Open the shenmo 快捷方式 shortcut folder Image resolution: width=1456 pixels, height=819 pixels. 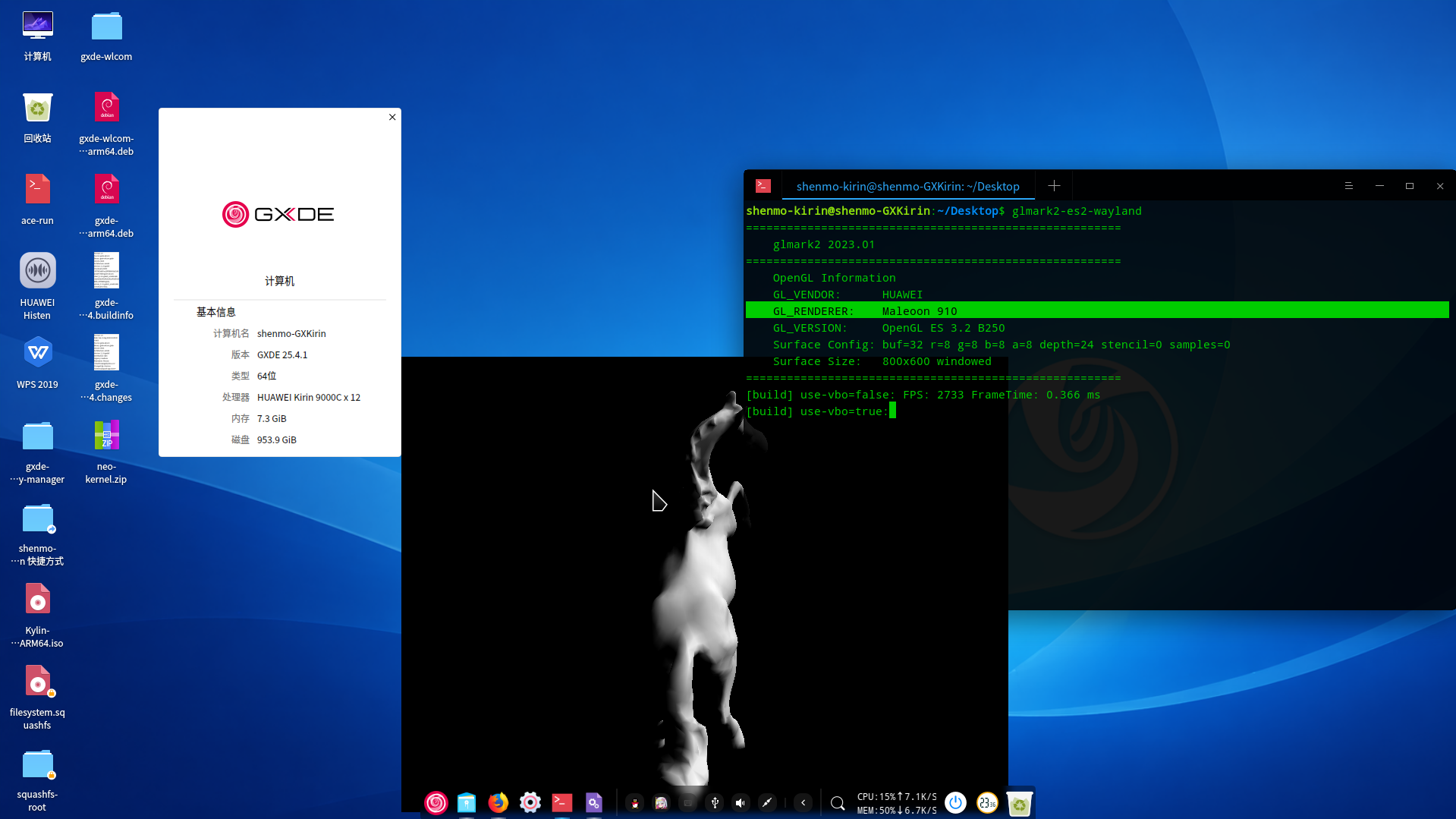point(37,534)
